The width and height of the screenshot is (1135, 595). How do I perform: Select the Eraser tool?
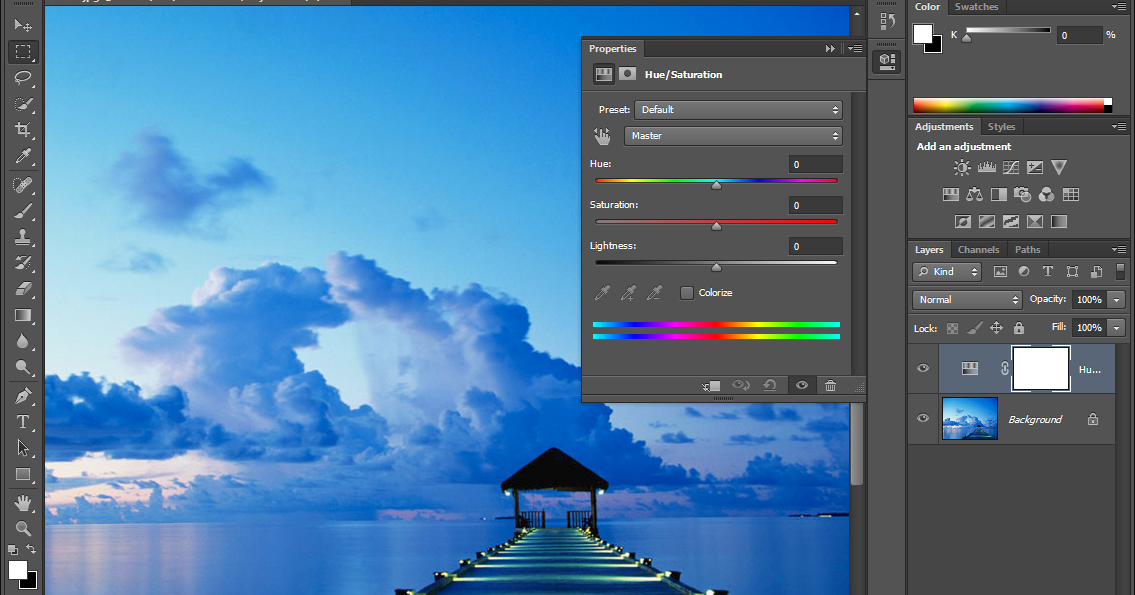click(x=23, y=289)
